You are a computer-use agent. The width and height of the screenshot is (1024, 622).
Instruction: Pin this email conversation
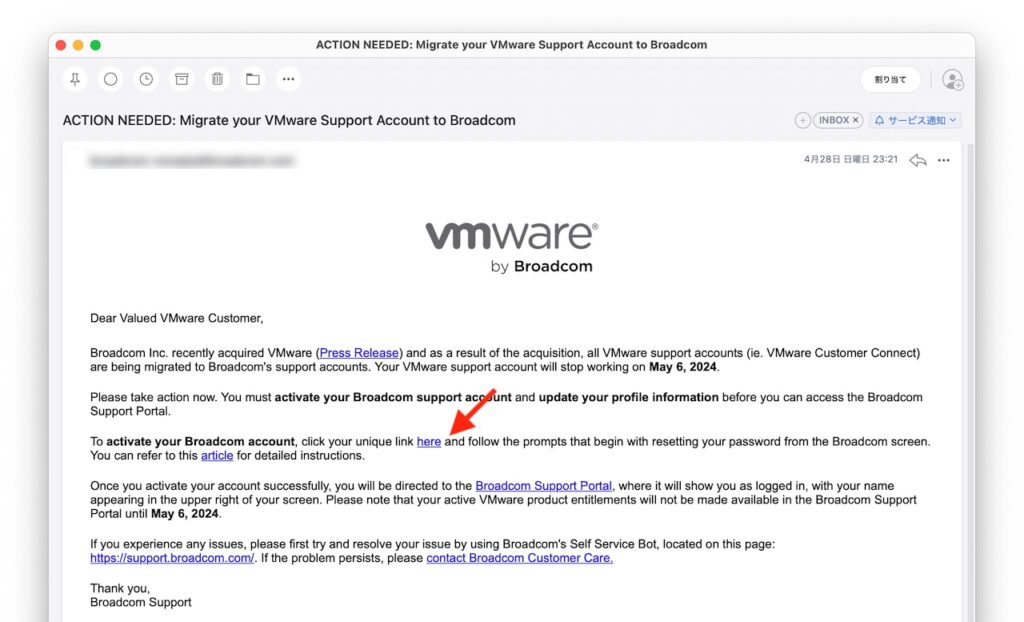pos(74,79)
